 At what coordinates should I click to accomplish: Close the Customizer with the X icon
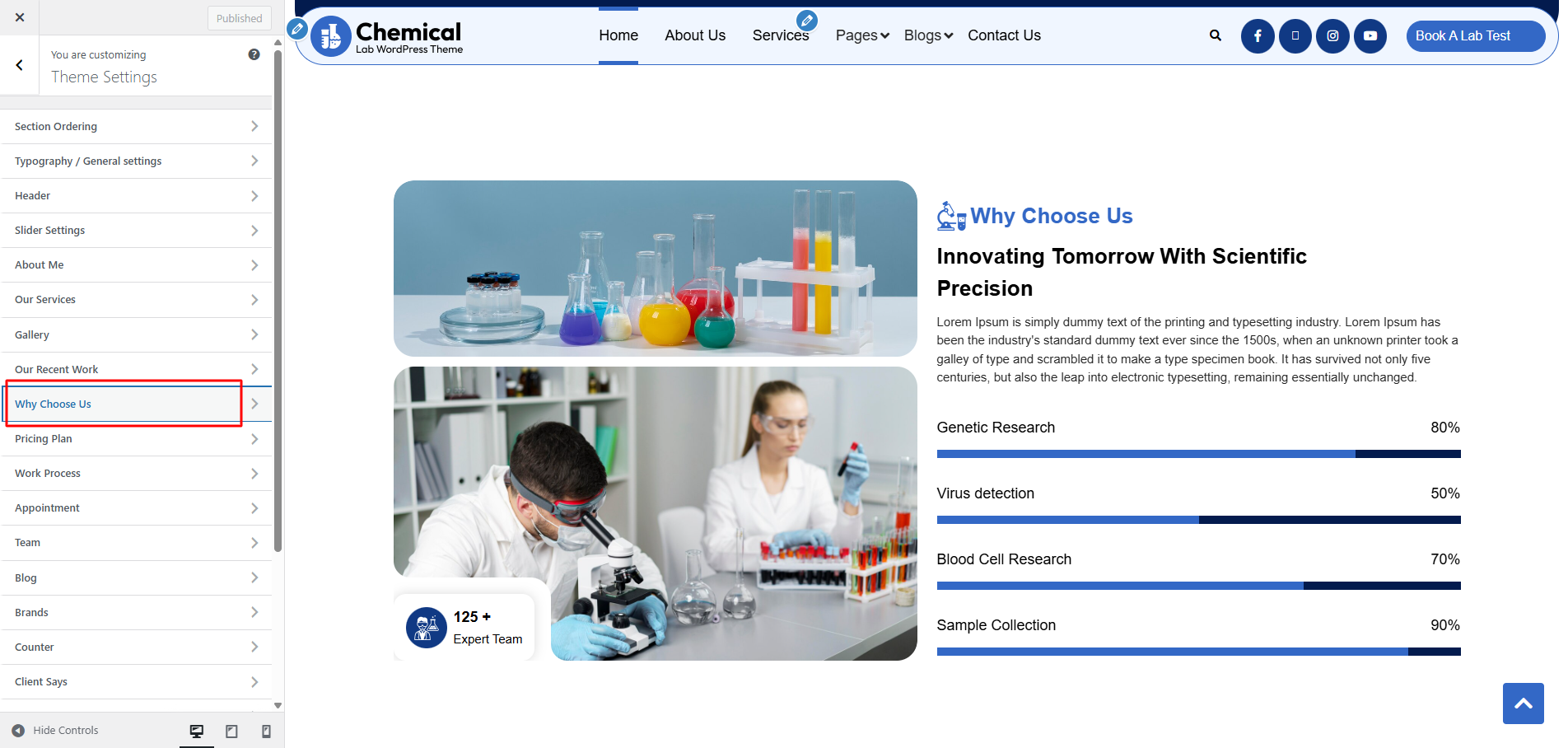pyautogui.click(x=20, y=17)
